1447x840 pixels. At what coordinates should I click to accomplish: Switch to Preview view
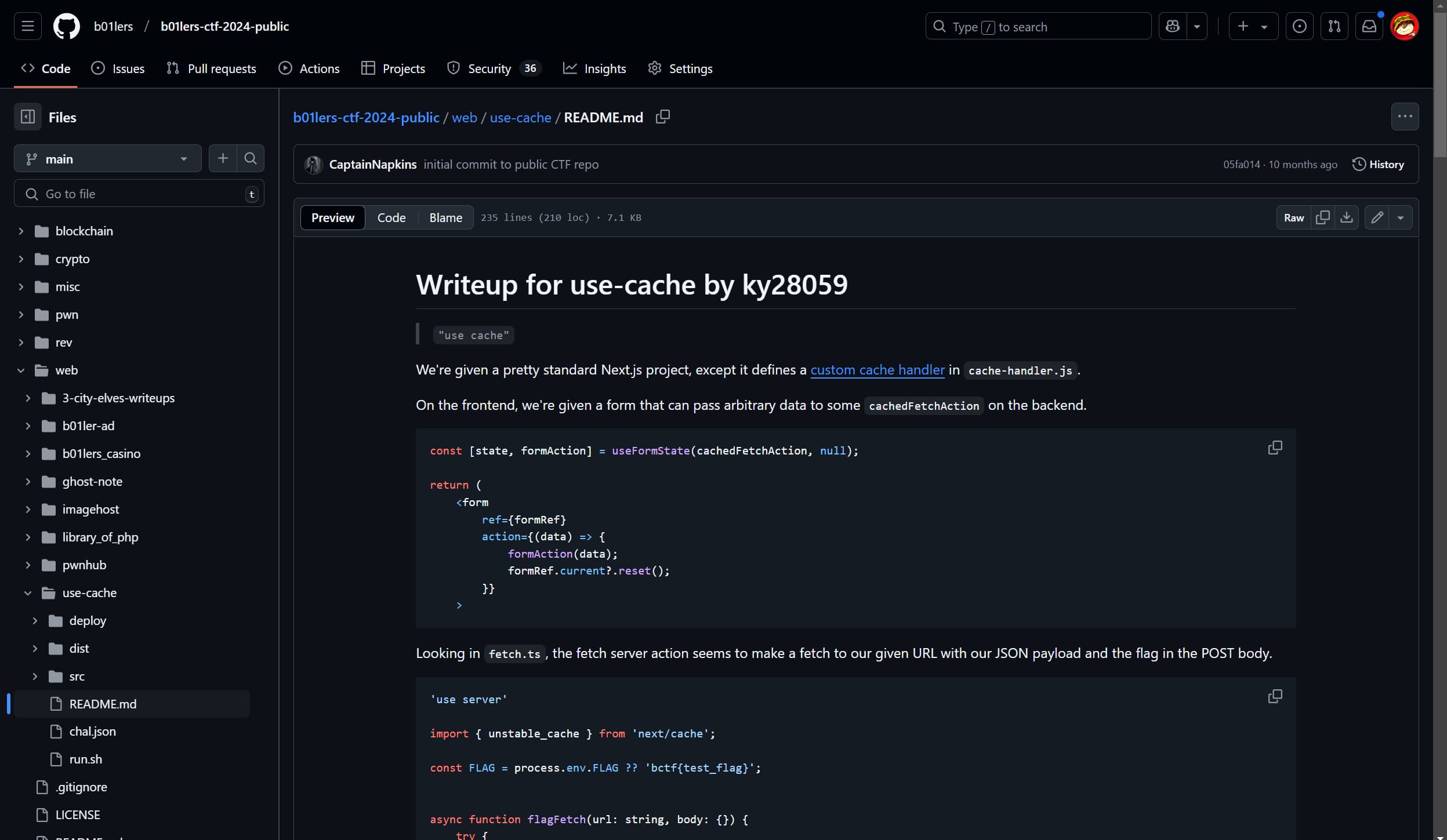point(332,217)
